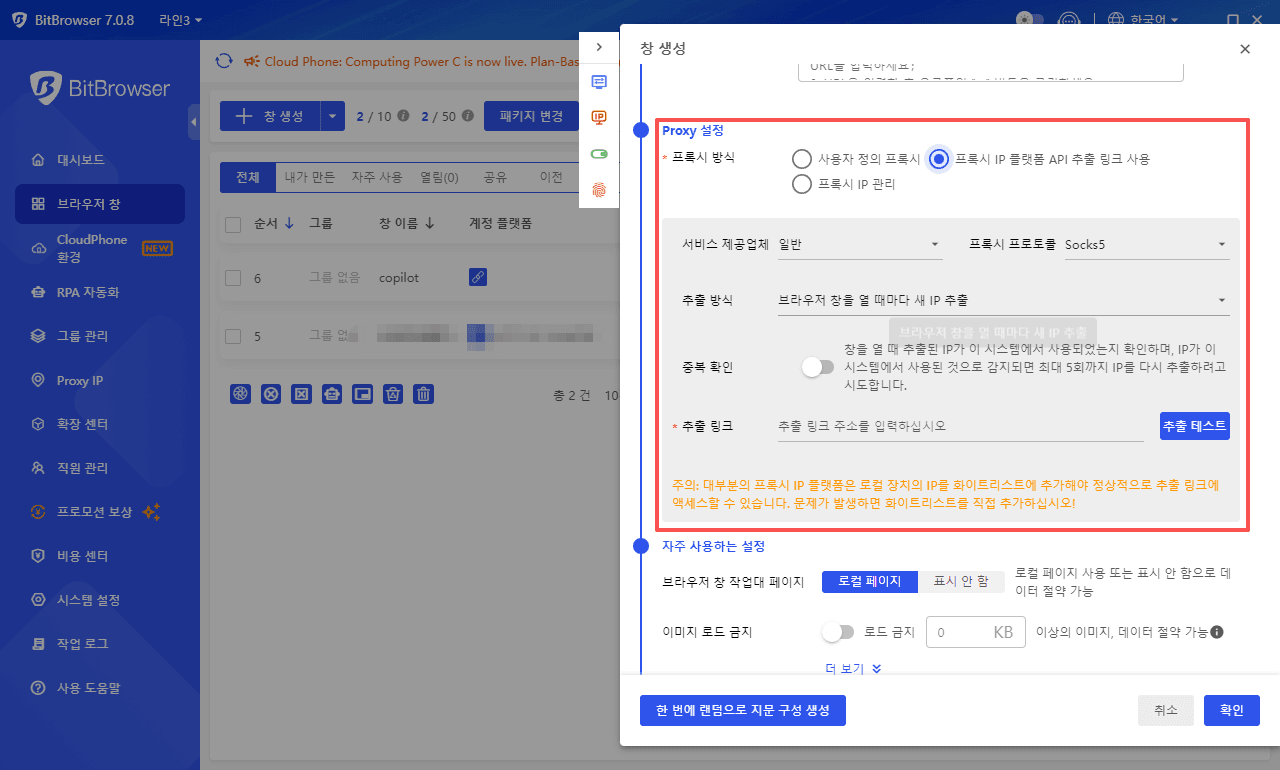Screen dimensions: 1280x770
Task: Click the link icon in copilot row
Action: (478, 277)
